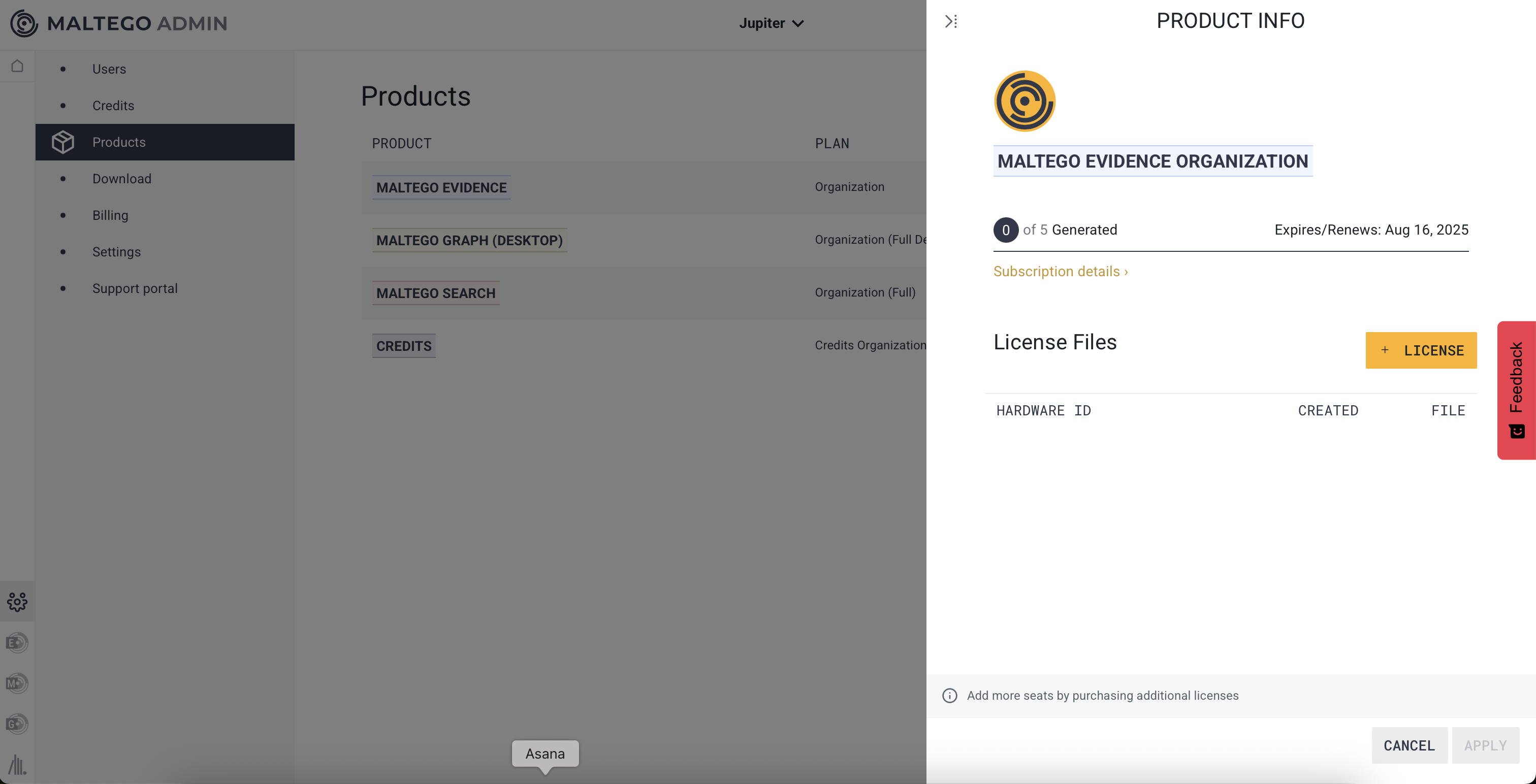Open the Maltego Evidence app icon (E) in rail

pos(17,643)
